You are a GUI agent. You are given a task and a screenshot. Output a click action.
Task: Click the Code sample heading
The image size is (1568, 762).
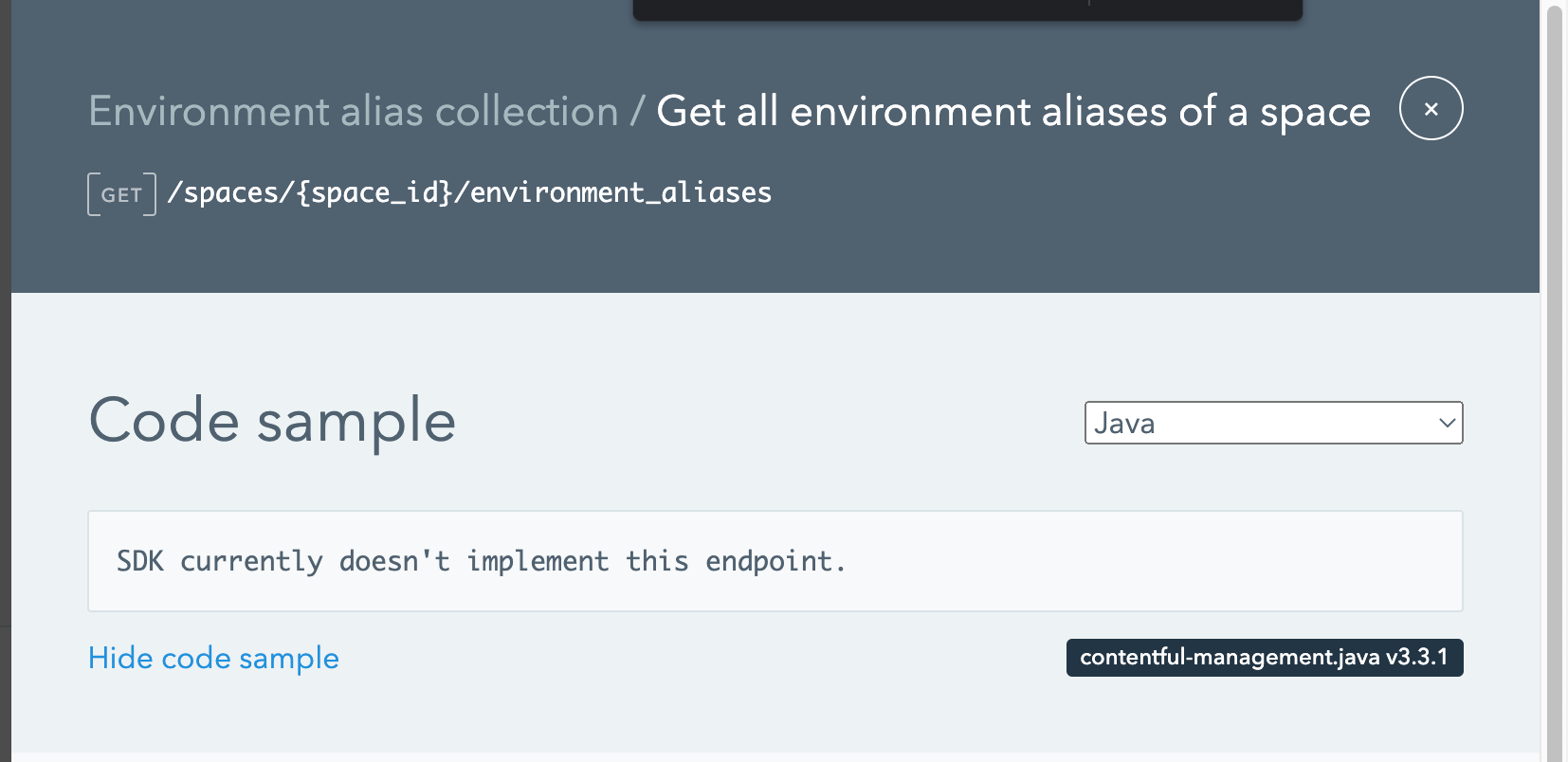pyautogui.click(x=272, y=421)
